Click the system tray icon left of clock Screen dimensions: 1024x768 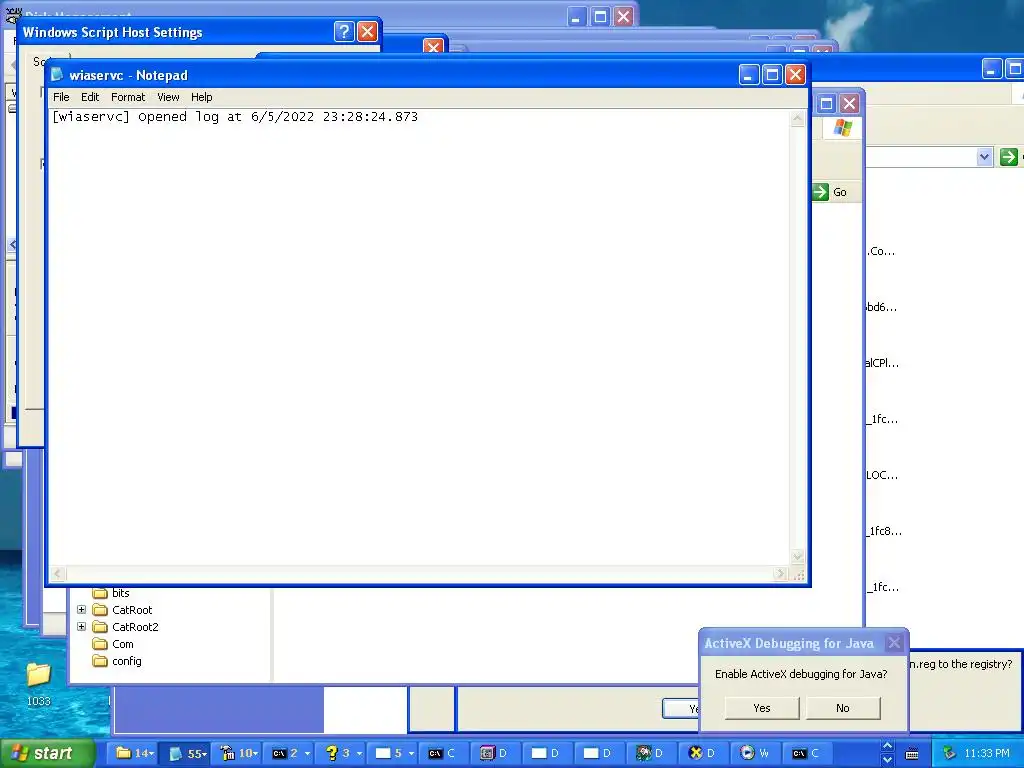pyautogui.click(x=949, y=754)
